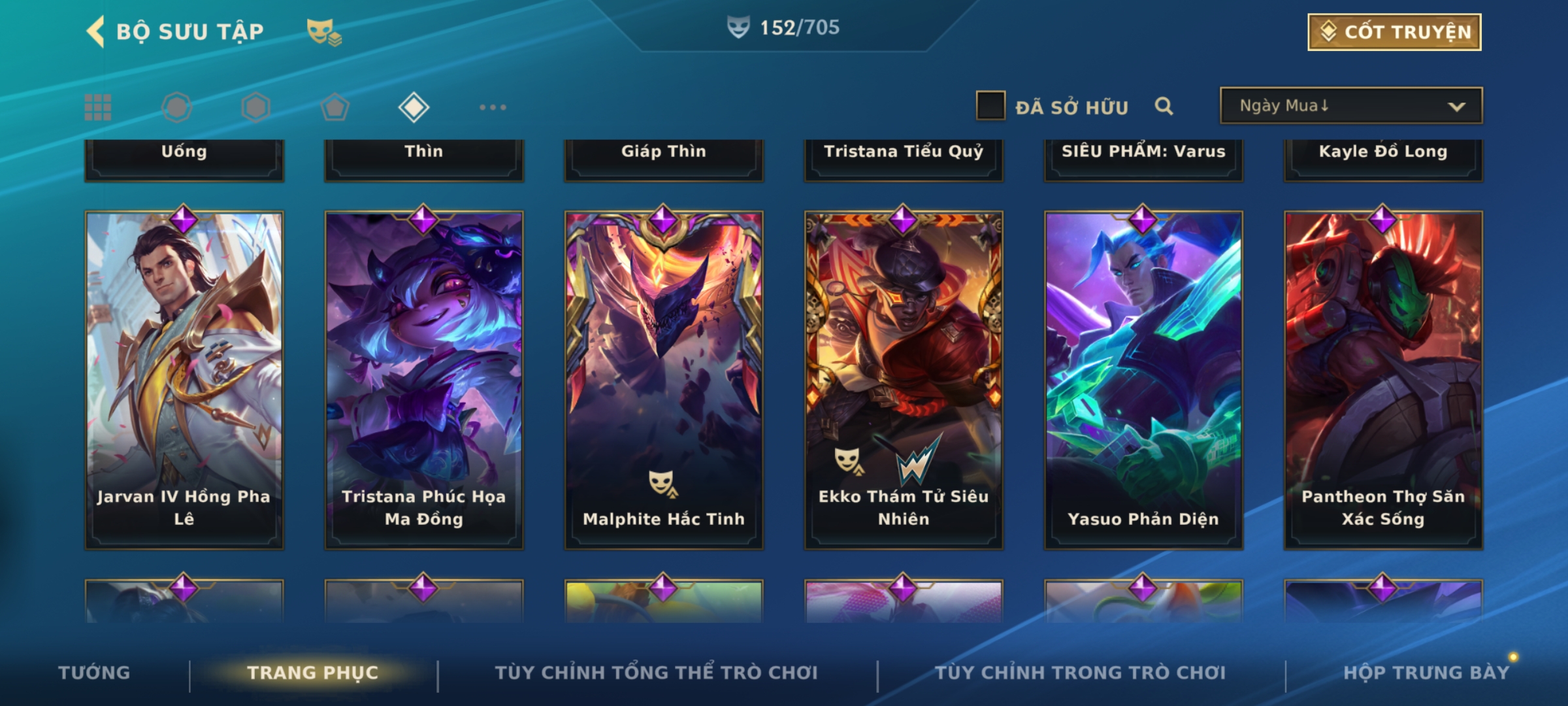This screenshot has width=1568, height=706.
Task: Switch to Tùy Chỉnh Tổng Thể Trò Chơi tab
Action: point(656,673)
